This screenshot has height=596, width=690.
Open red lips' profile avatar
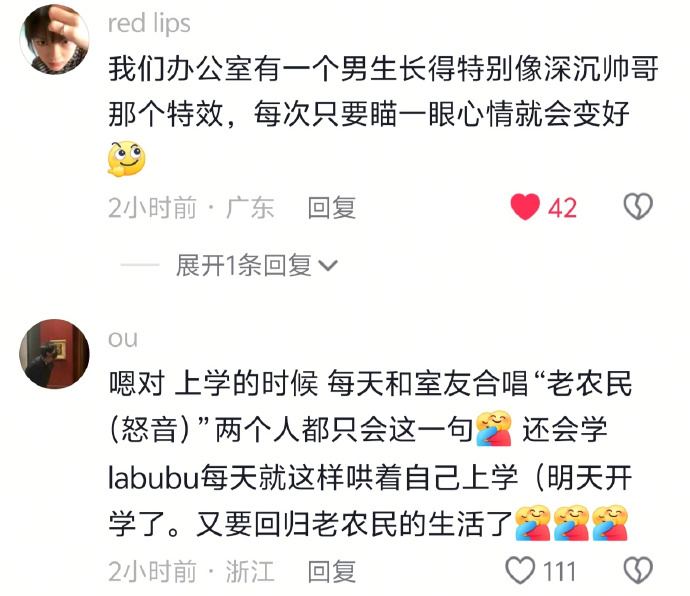(54, 39)
